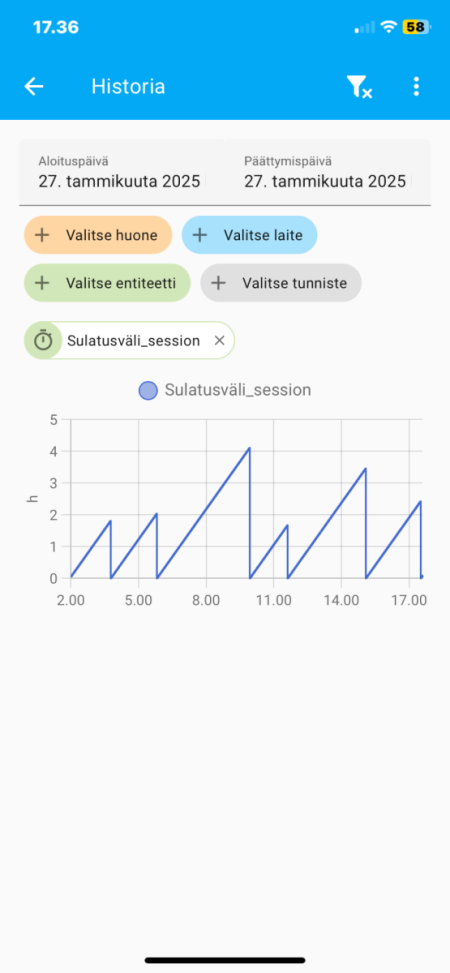Go back using the arrow icon

point(34,86)
